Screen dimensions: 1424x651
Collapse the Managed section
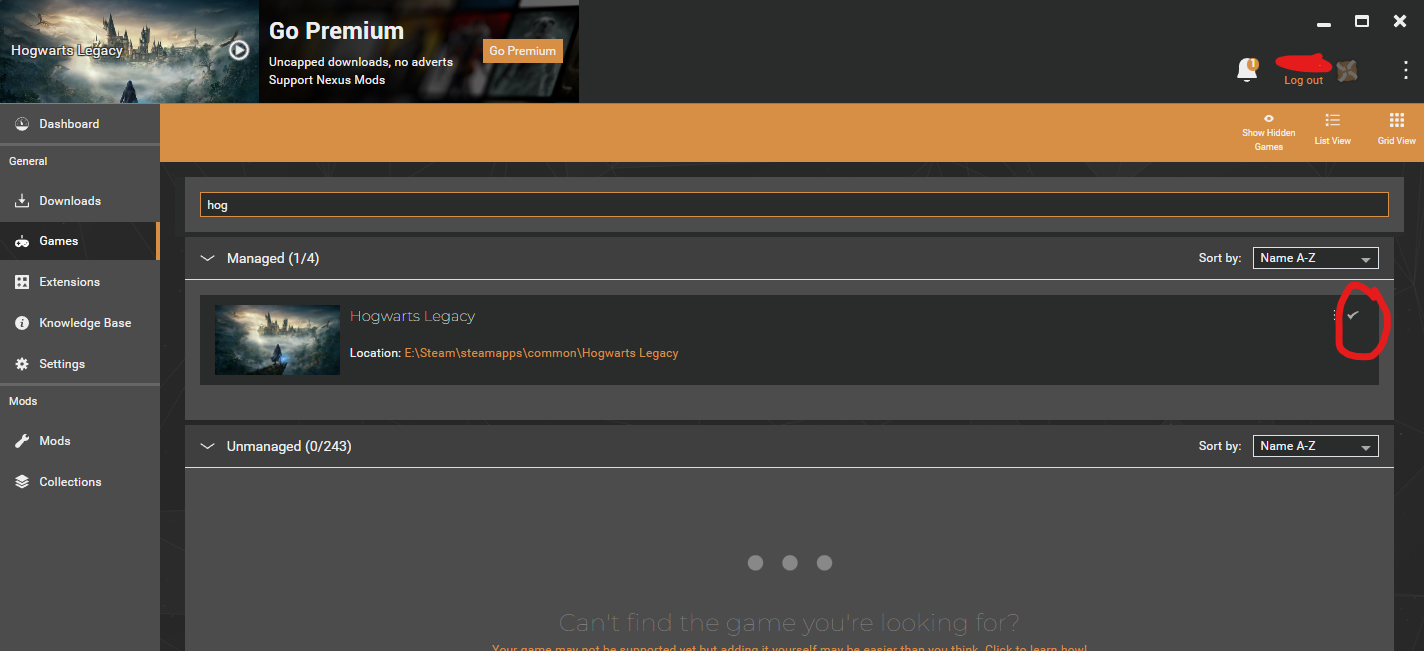tap(208, 258)
